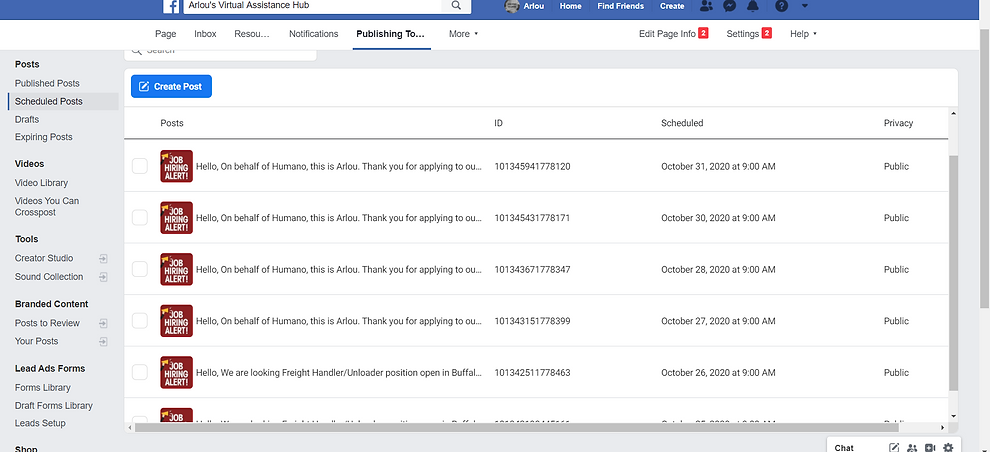Click the Facebook logo icon
The width and height of the screenshot is (990, 452).
pos(171,6)
